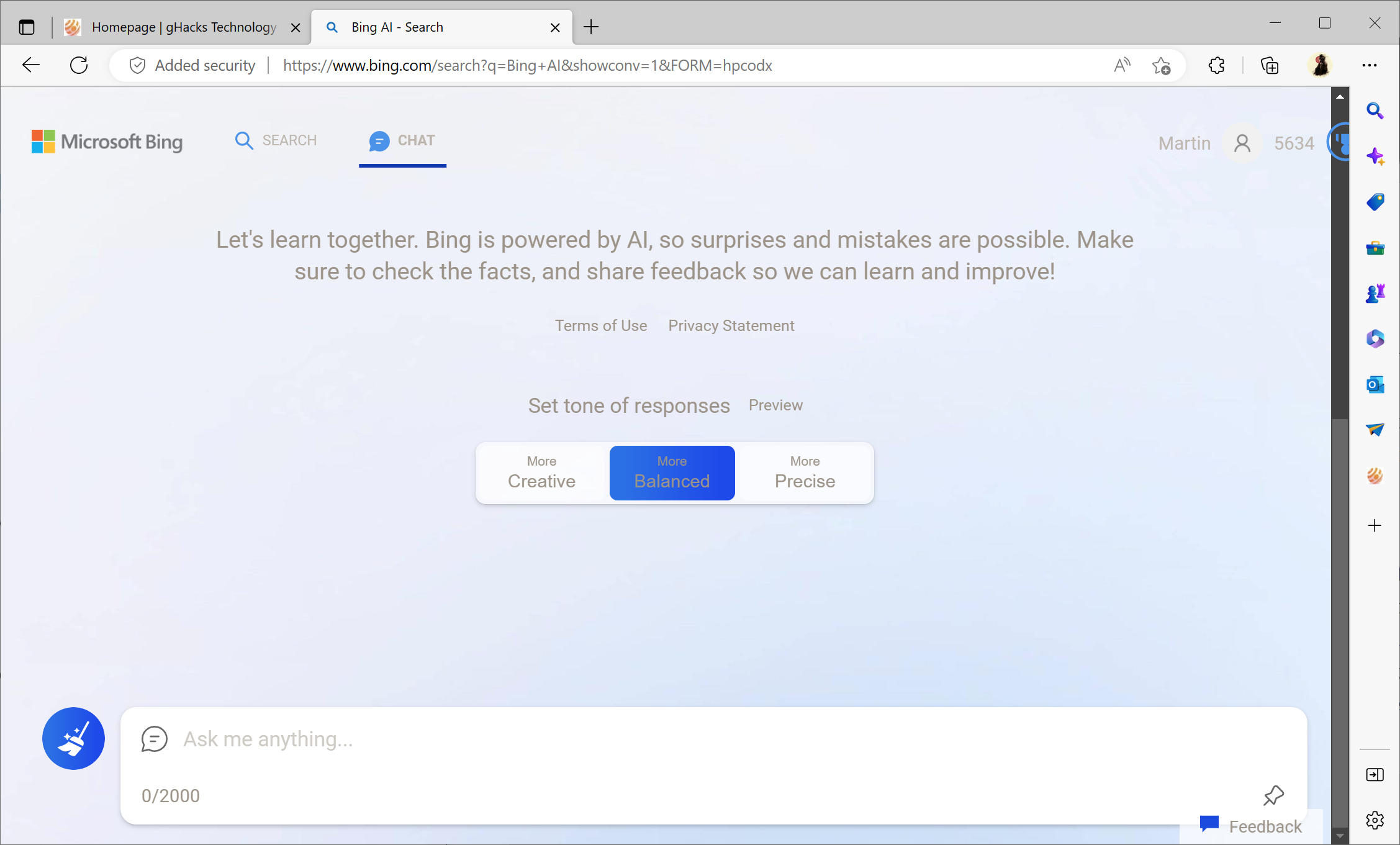Screen dimensions: 1400x845
Task: Add a site to the sidebar
Action: pos(1375,526)
